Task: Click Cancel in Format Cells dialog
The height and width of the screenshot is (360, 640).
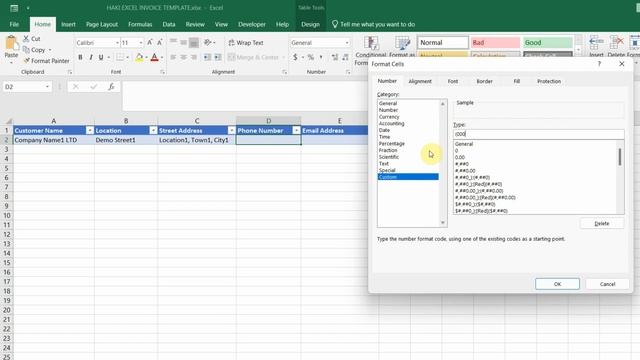Action: point(607,284)
